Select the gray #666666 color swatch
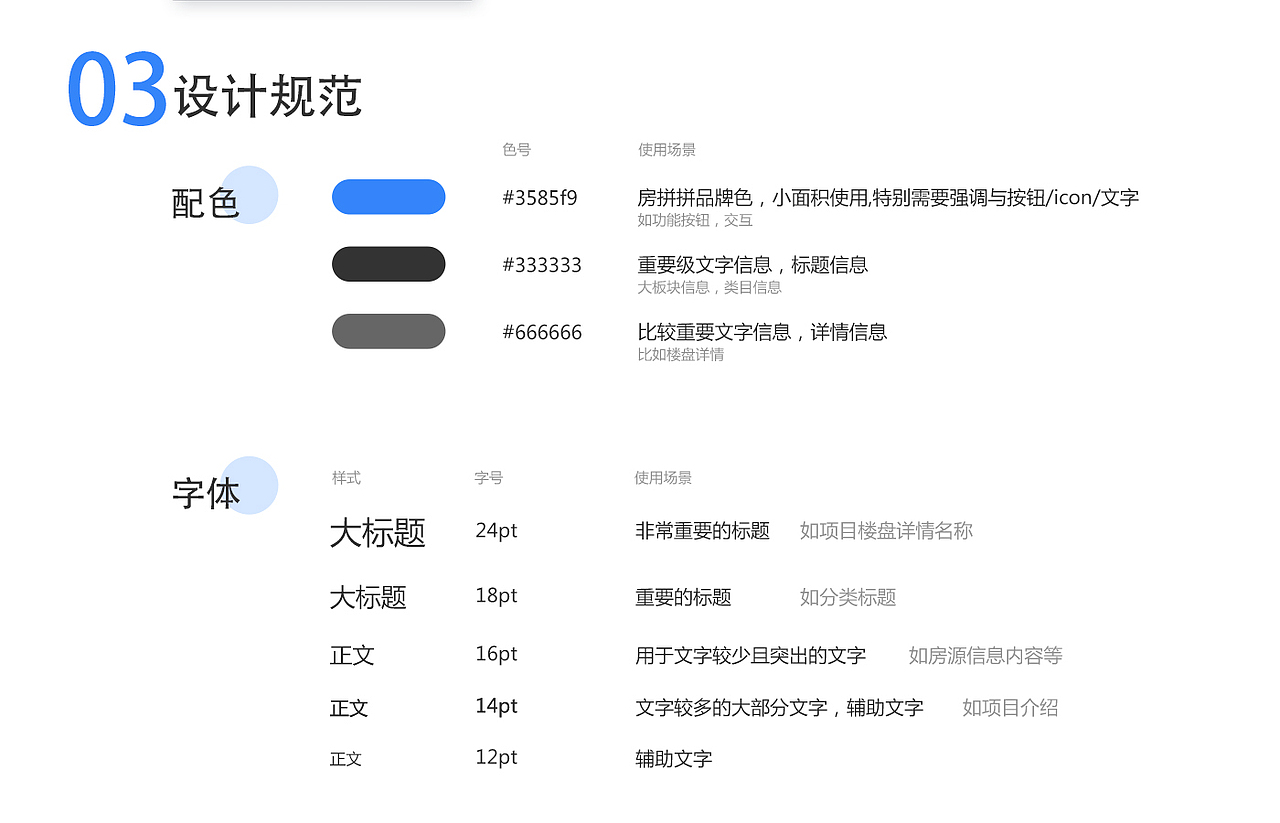This screenshot has width=1280, height=823. coord(388,331)
